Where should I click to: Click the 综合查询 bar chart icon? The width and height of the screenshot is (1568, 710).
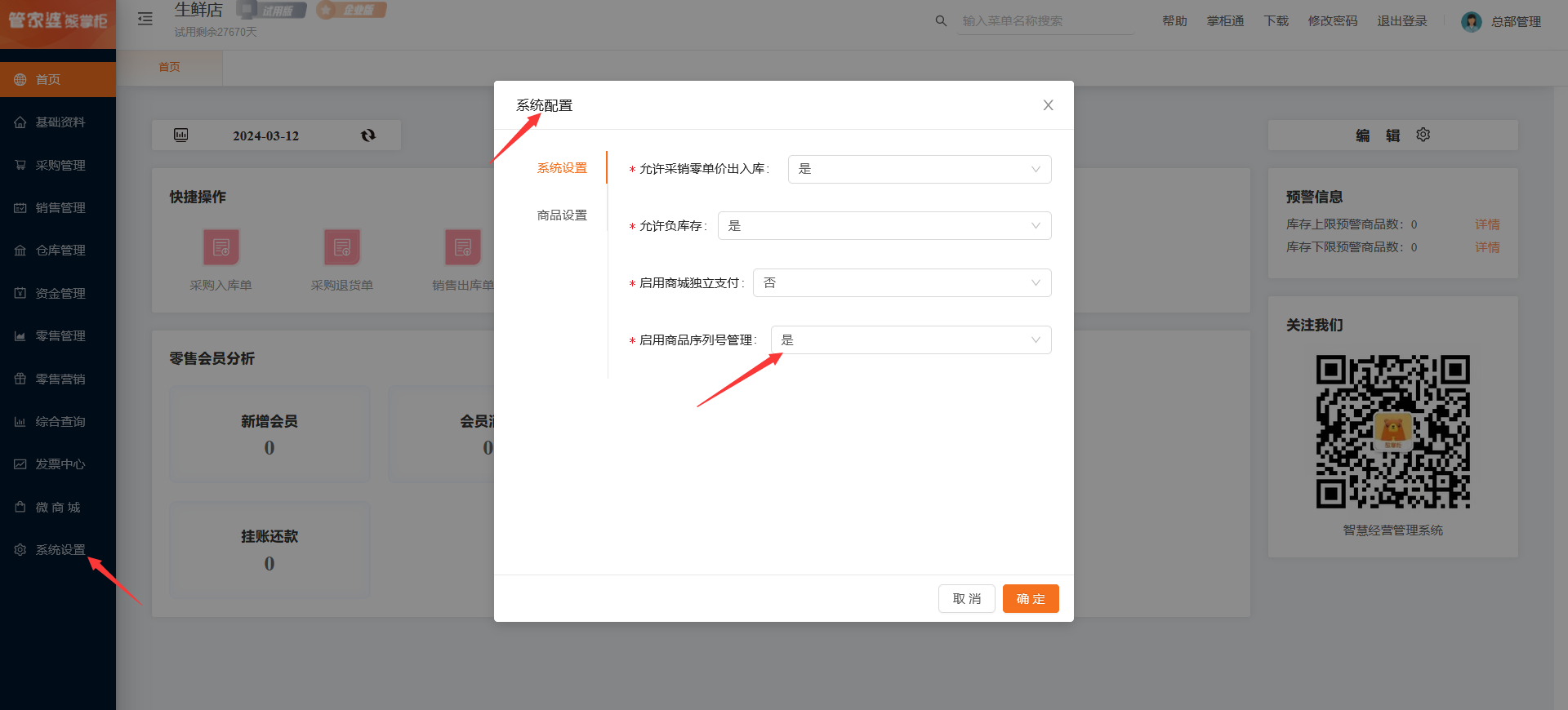pyautogui.click(x=20, y=422)
